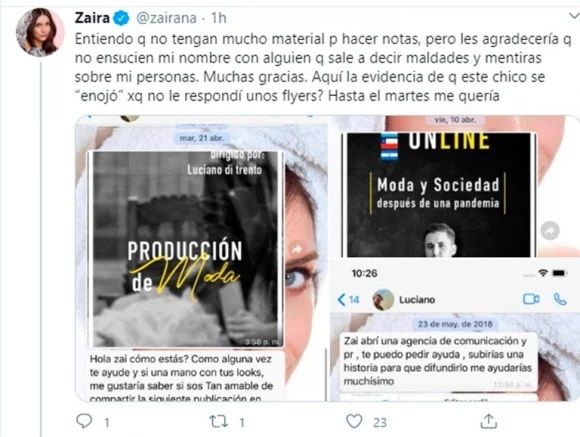
Task: Open Luciano's chat avatar
Action: point(383,299)
